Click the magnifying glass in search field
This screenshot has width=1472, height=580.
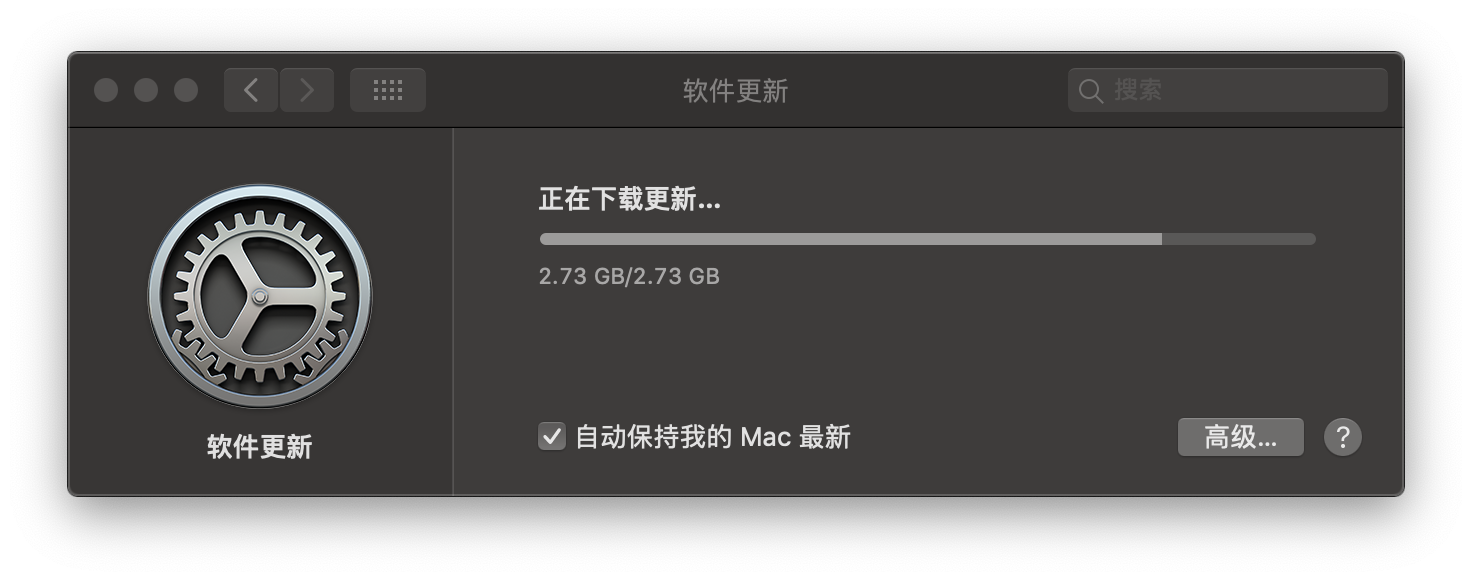click(1090, 91)
